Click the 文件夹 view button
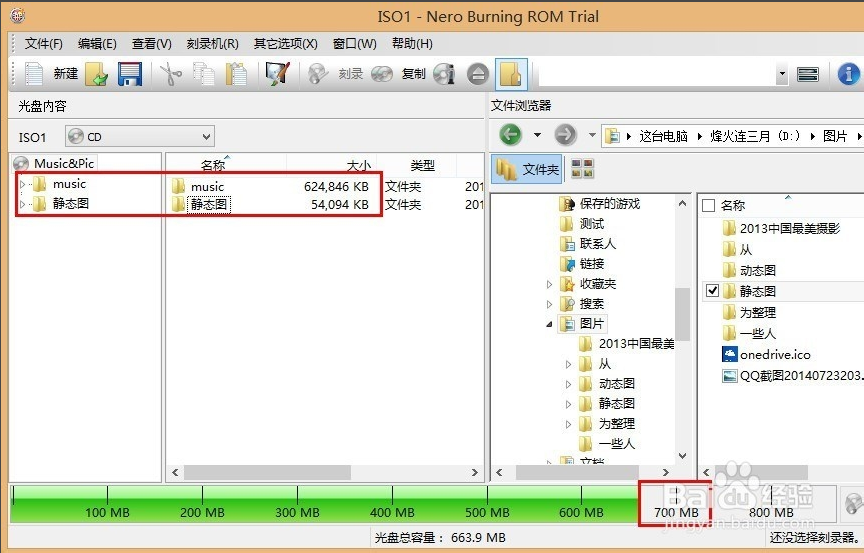Viewport: 864px width, 553px height. click(527, 169)
